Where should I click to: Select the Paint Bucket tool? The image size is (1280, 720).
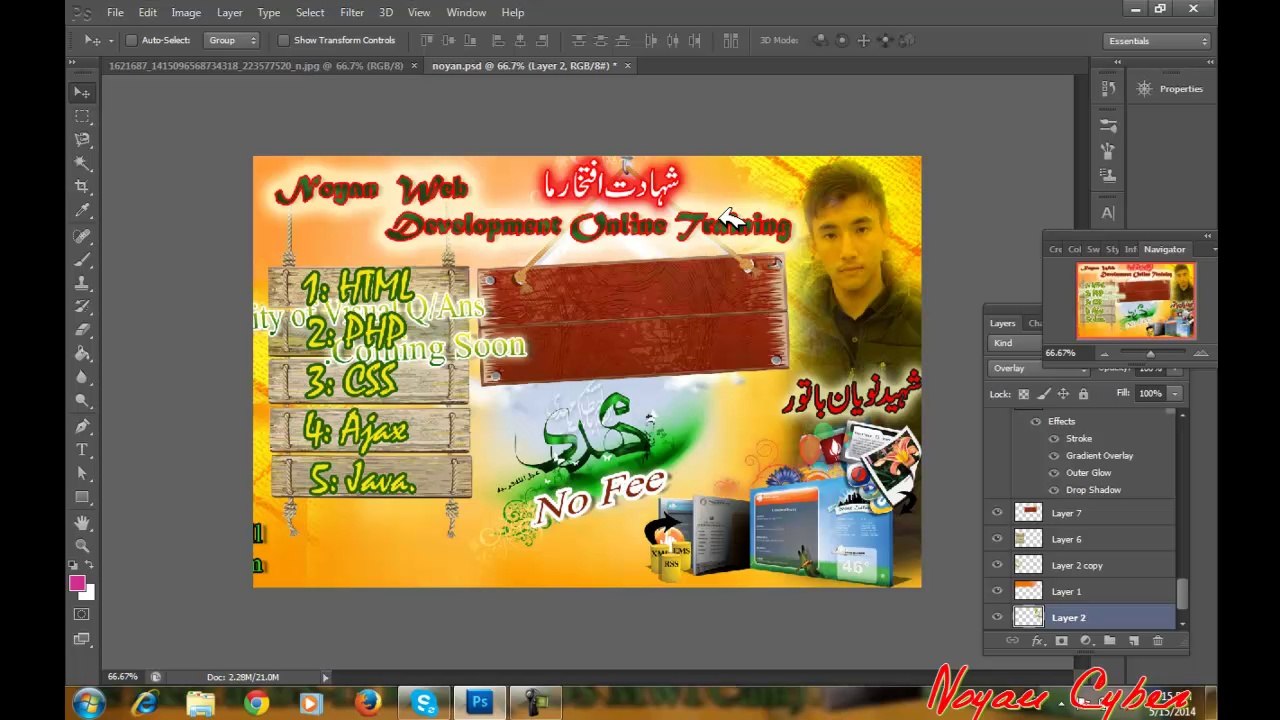pyautogui.click(x=82, y=354)
